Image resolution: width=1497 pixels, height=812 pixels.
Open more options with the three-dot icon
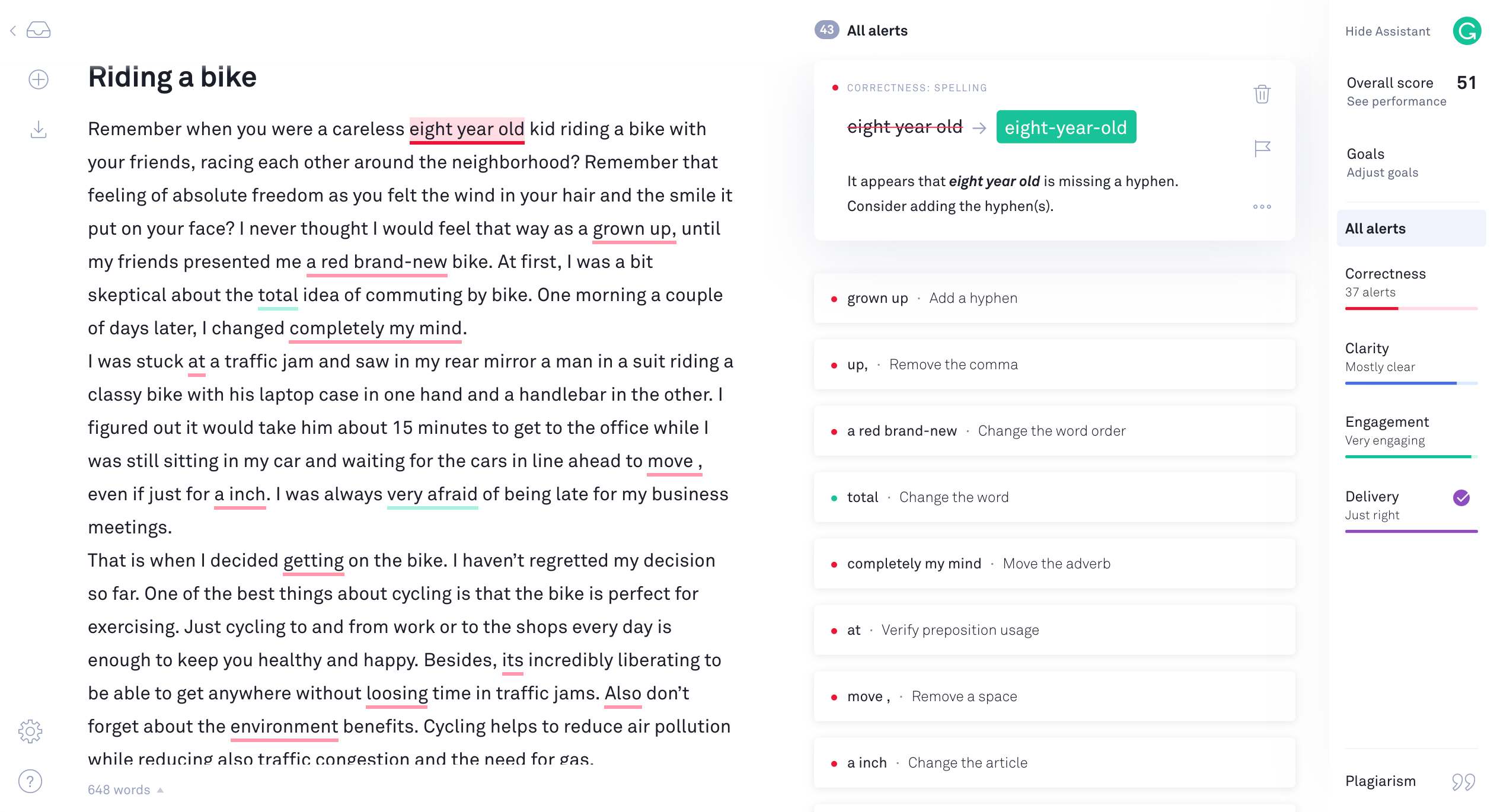1262,206
